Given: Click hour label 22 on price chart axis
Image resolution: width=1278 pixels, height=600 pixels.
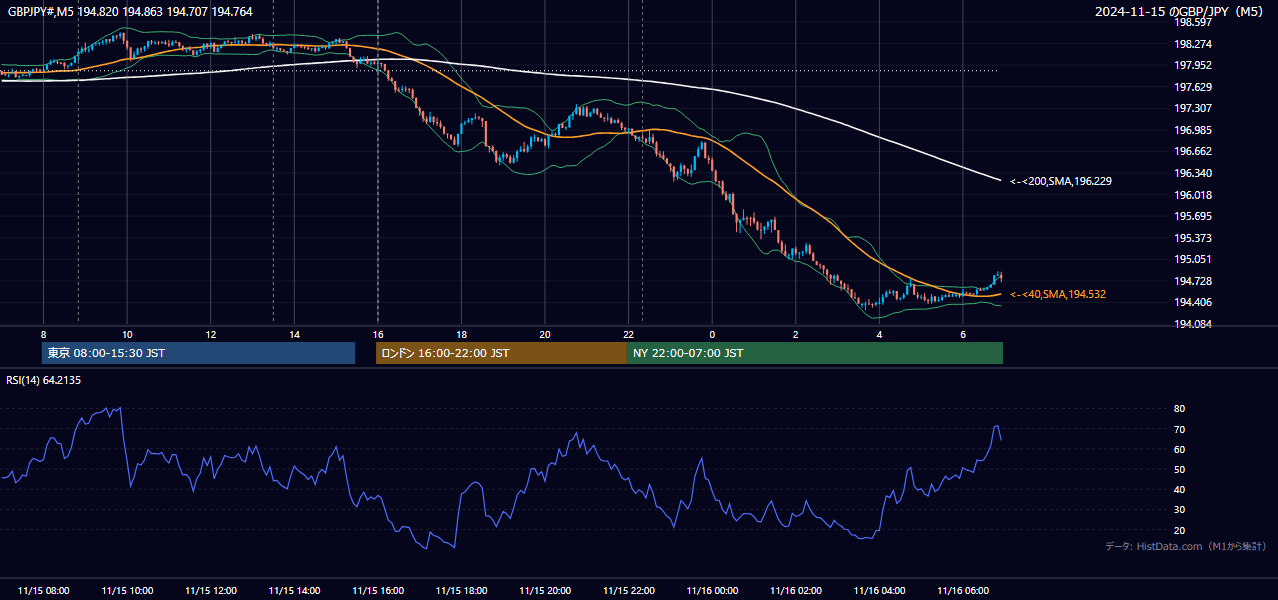Looking at the screenshot, I should 628,334.
